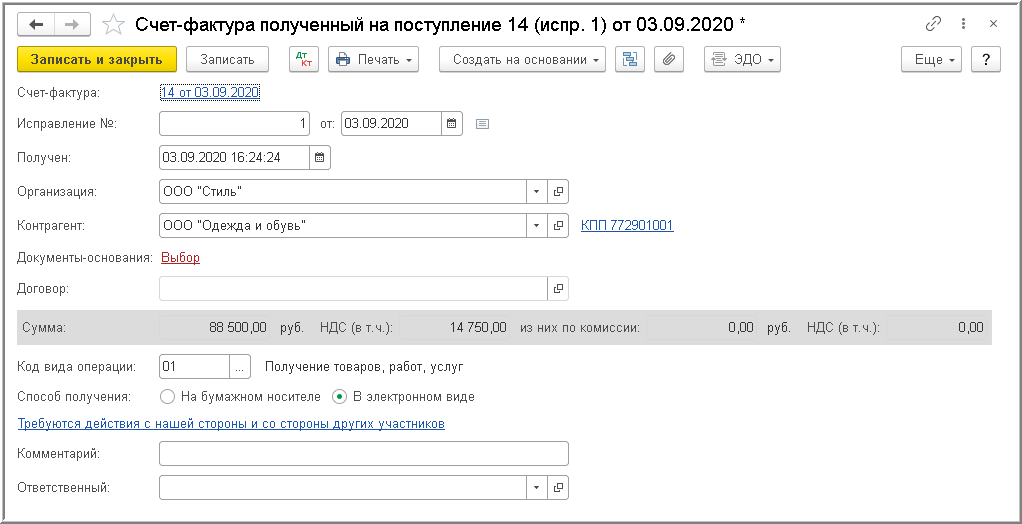Expand the Организация dropdown list
1022x524 pixels.
(538, 191)
